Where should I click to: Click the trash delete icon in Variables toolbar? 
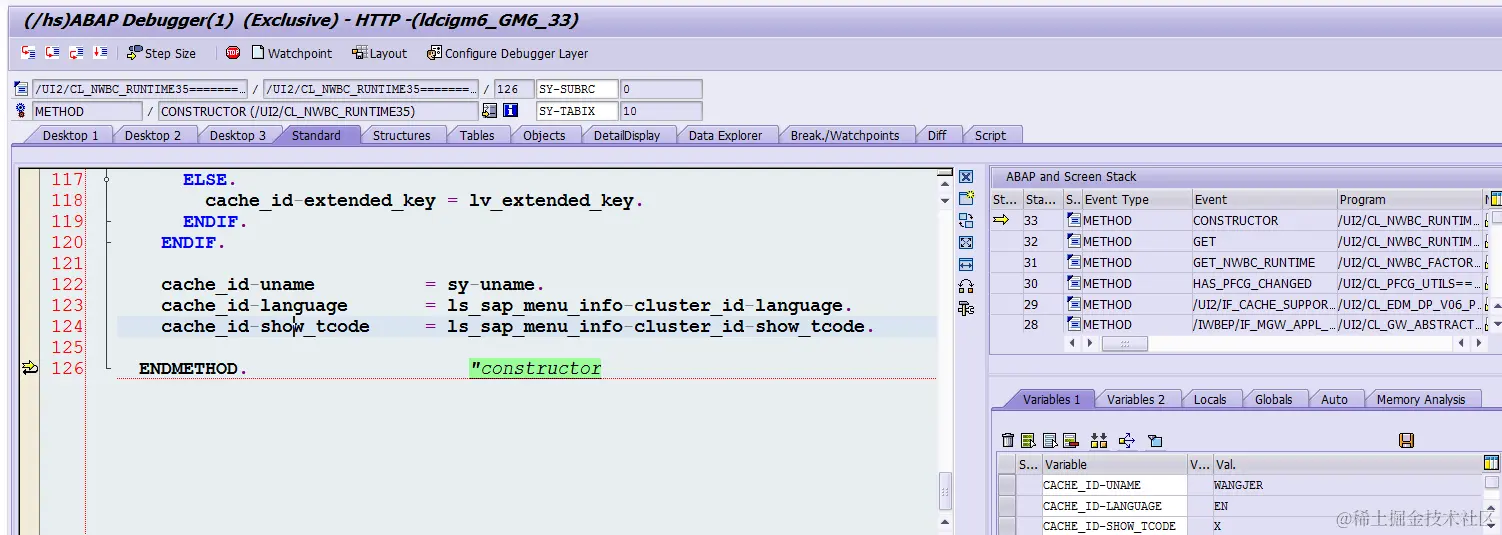(x=1008, y=440)
